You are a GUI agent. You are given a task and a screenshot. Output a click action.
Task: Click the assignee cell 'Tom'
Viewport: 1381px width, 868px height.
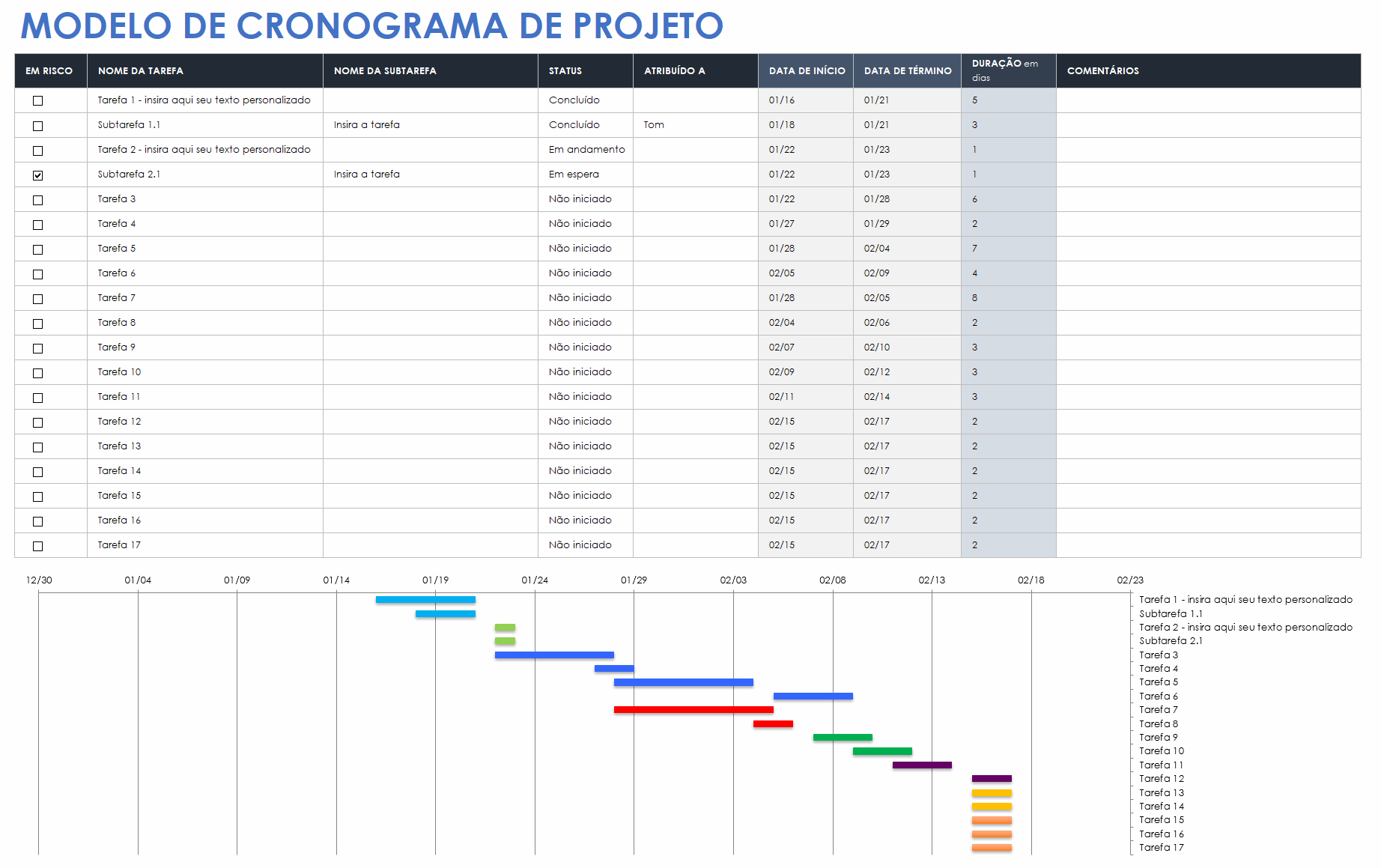point(696,125)
